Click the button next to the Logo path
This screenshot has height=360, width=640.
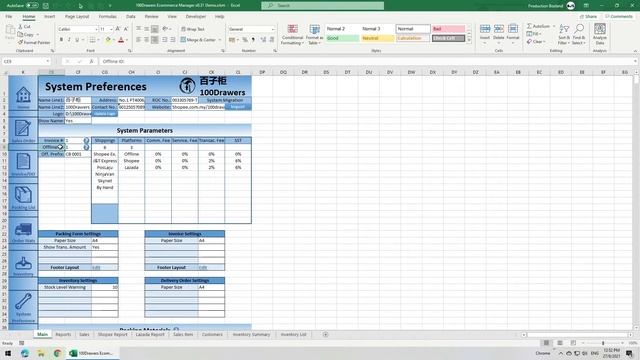104,114
